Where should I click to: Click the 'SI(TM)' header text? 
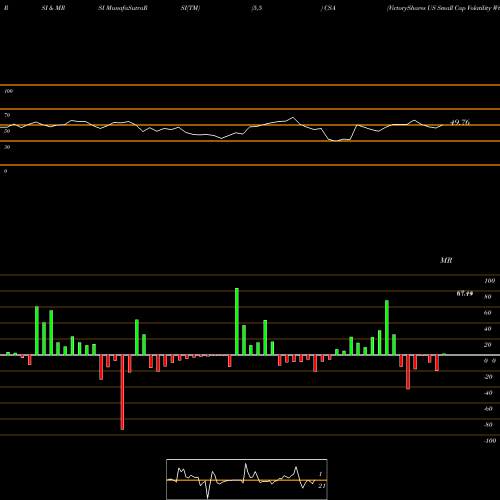tap(190, 8)
